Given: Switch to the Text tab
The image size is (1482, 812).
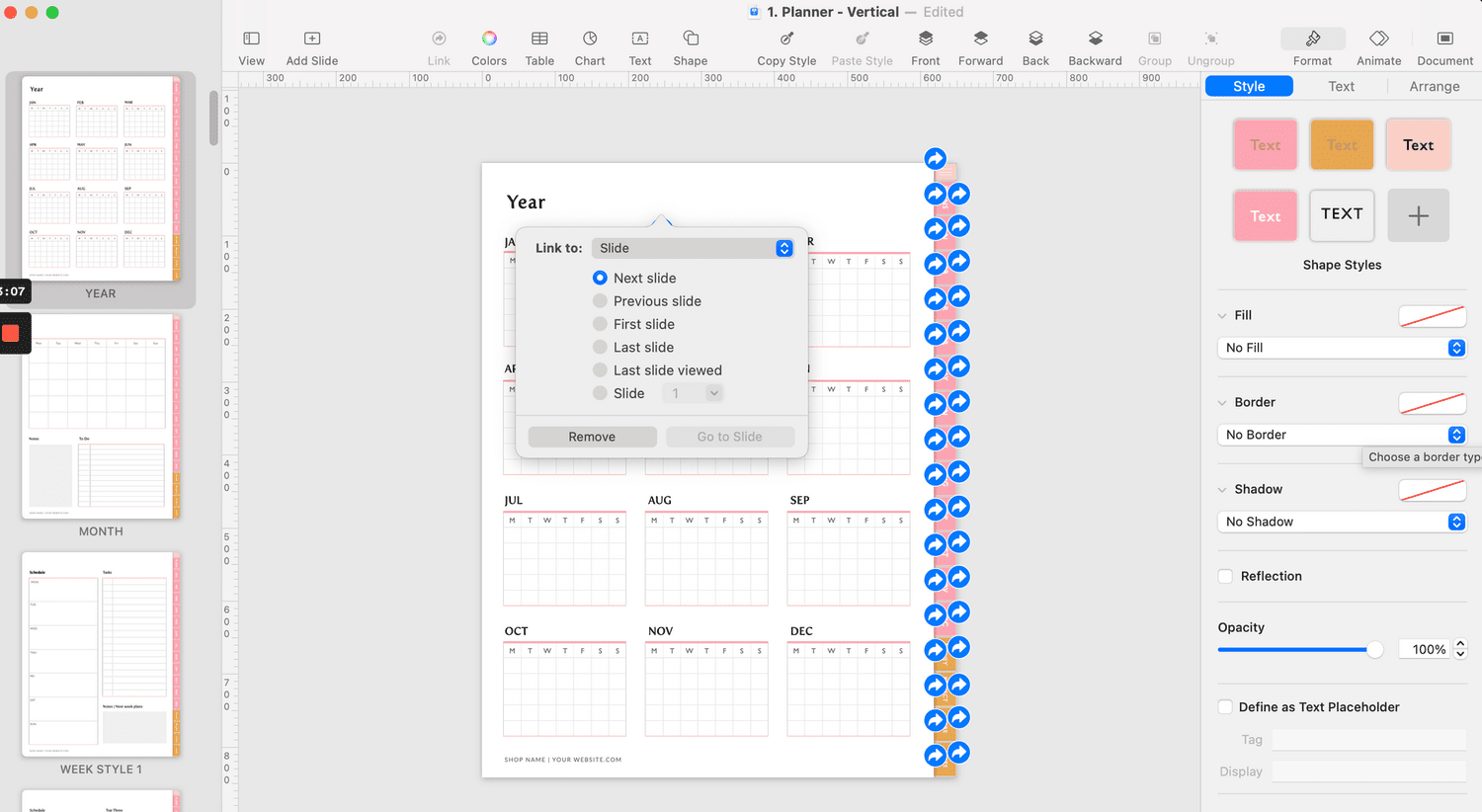Looking at the screenshot, I should tap(1341, 86).
